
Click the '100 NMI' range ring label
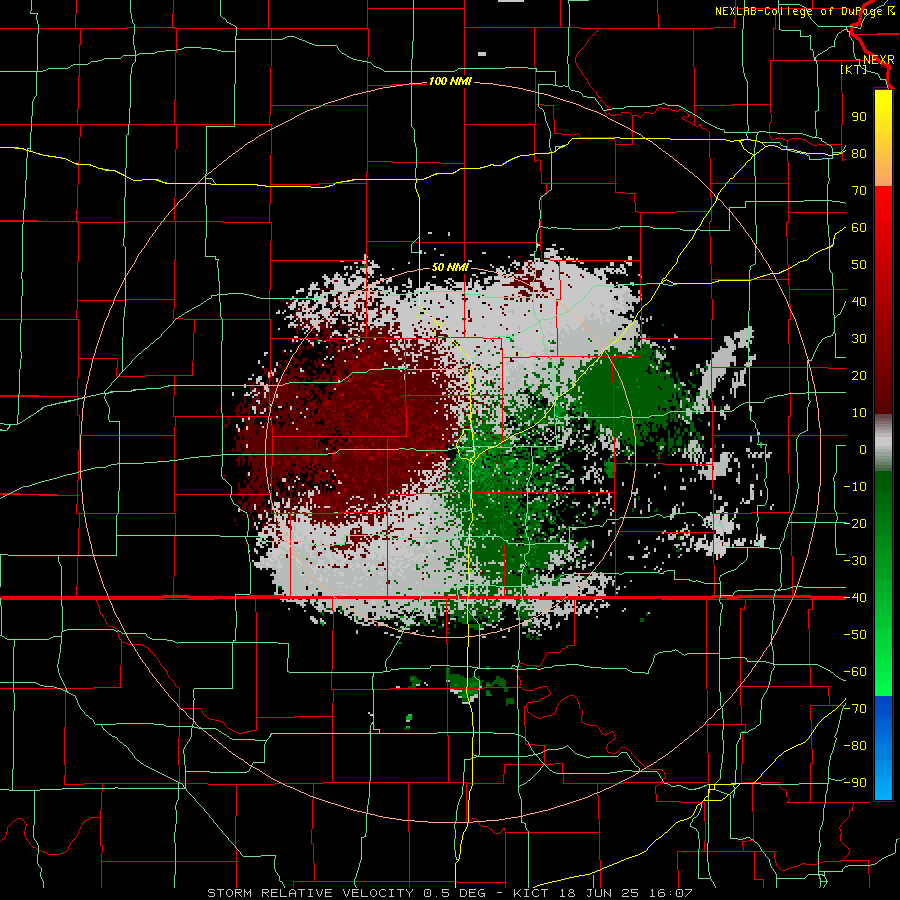(450, 82)
